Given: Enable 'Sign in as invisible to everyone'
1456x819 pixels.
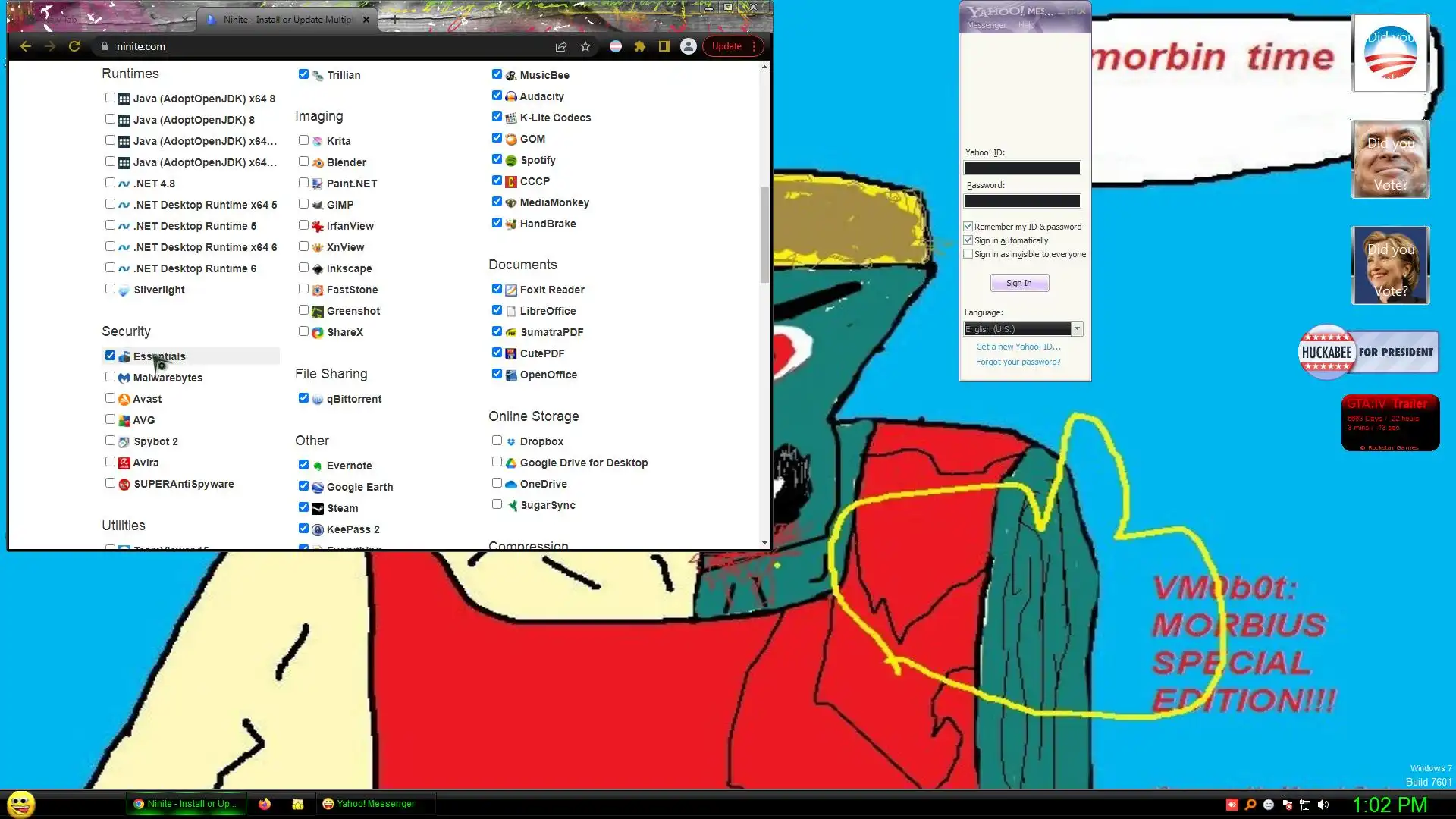Looking at the screenshot, I should (x=968, y=254).
